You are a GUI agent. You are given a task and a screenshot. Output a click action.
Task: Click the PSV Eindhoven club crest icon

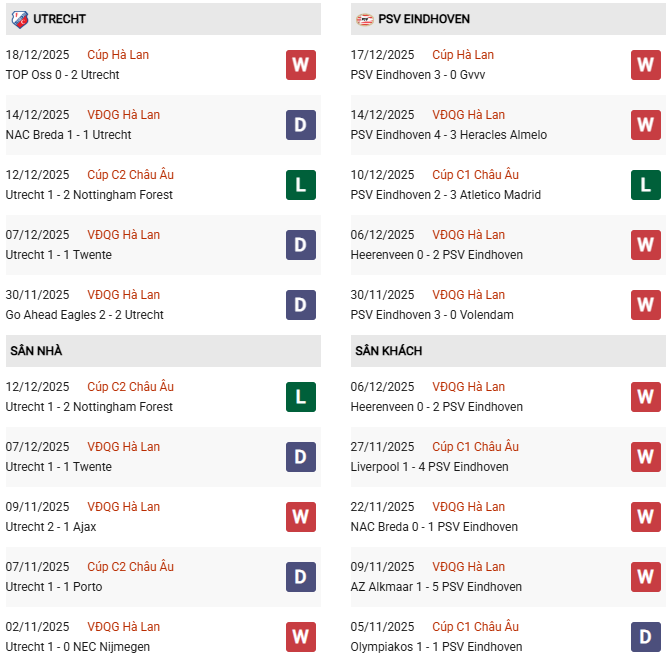[x=365, y=19]
